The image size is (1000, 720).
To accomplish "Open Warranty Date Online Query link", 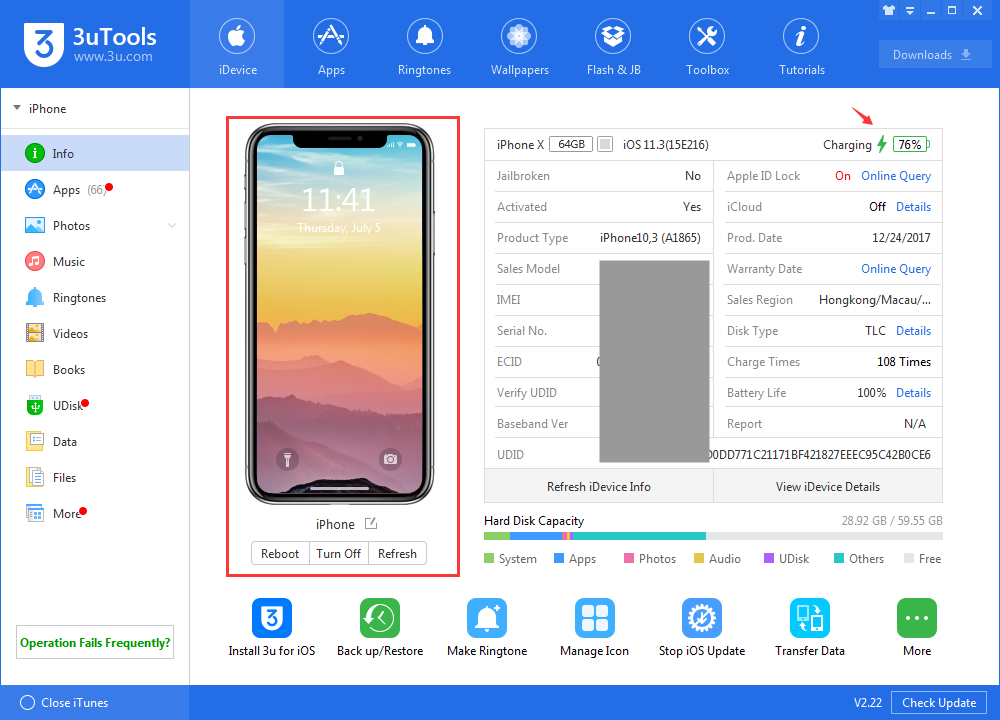I will tap(895, 269).
